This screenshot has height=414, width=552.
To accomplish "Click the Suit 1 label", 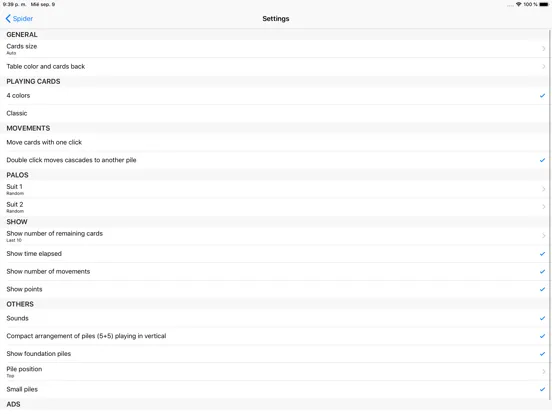I will 14,187.
